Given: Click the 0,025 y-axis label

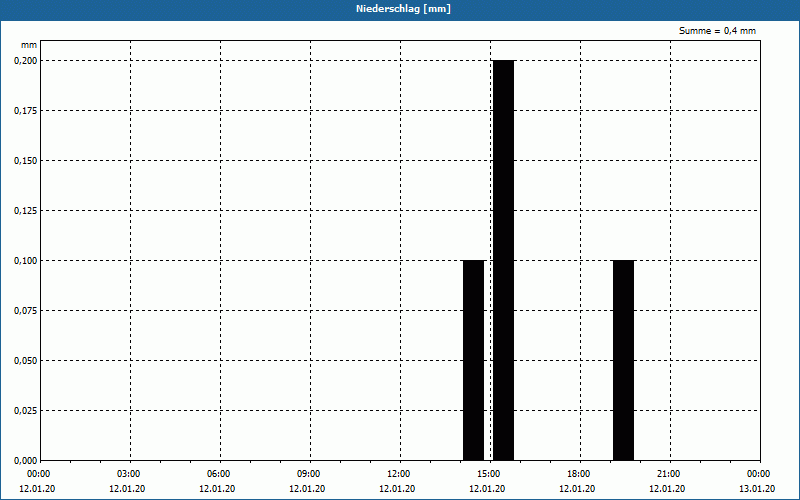Looking at the screenshot, I should click(x=26, y=411).
